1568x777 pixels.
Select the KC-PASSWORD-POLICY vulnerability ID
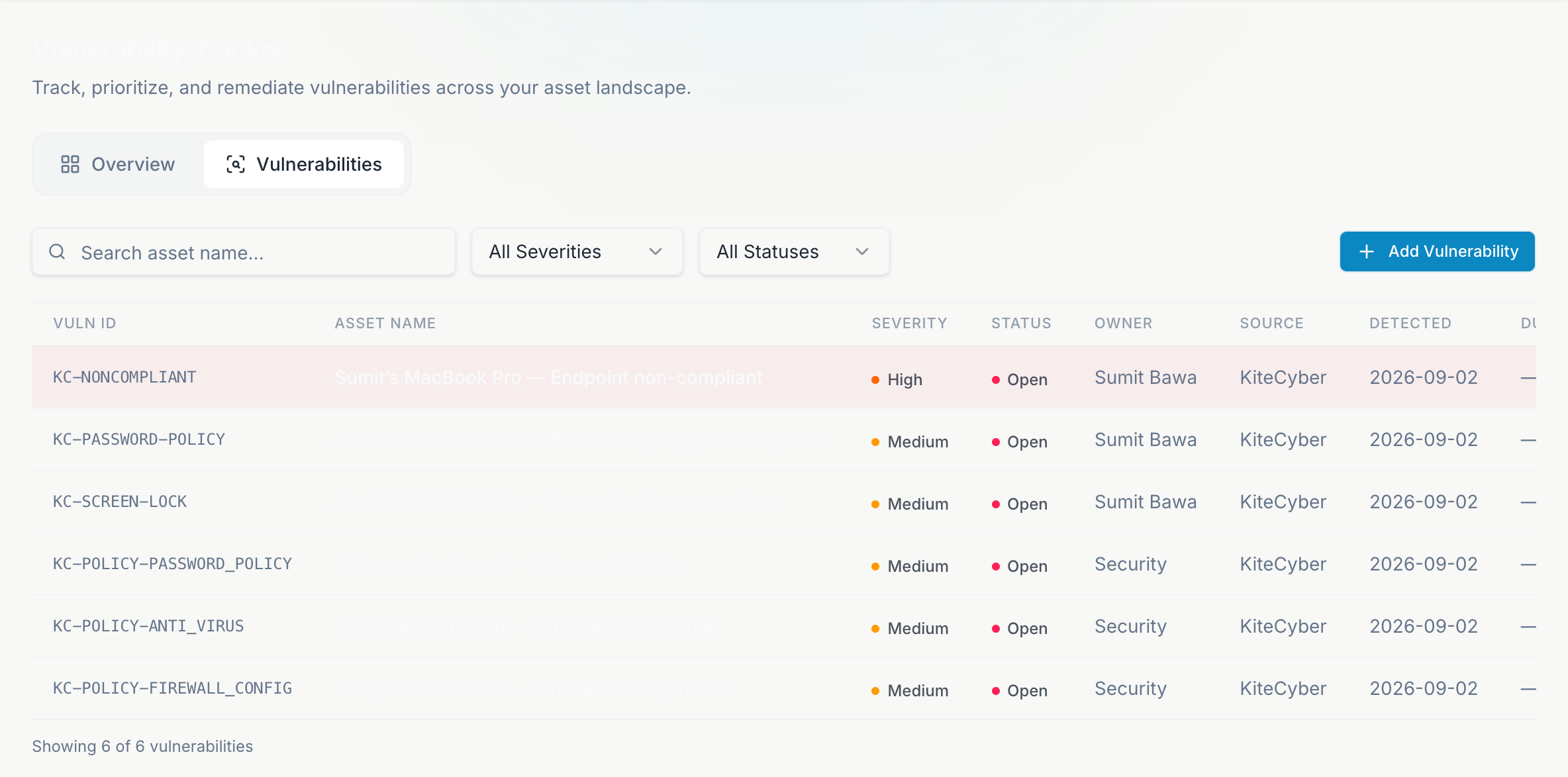[139, 439]
